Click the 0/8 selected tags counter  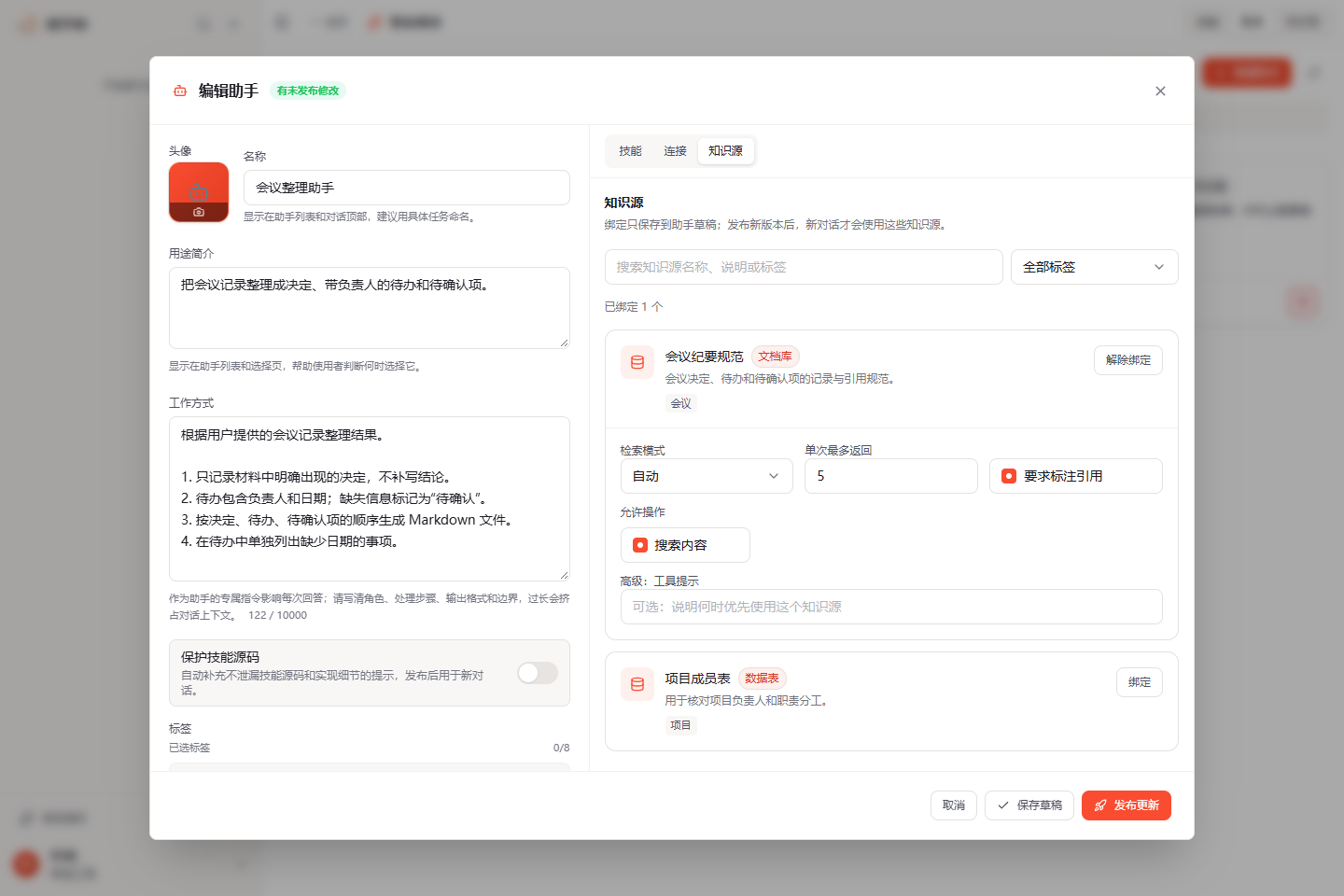pos(561,748)
